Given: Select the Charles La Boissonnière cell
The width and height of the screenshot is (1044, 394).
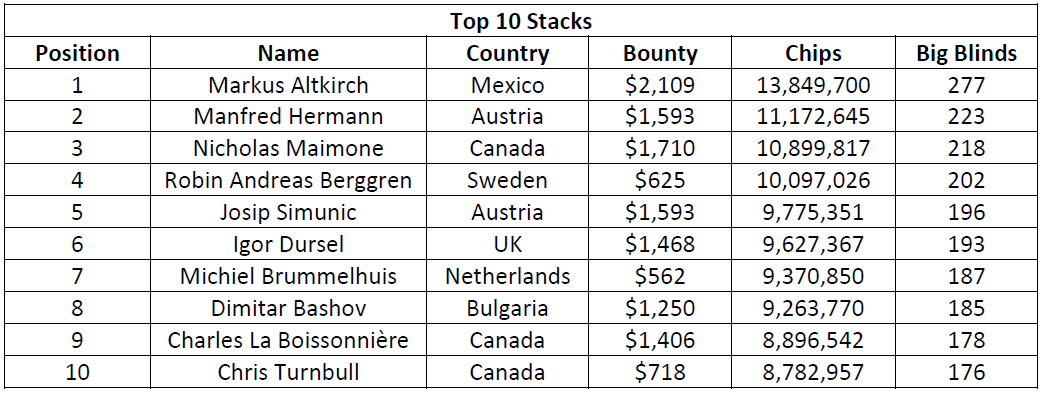Looking at the screenshot, I should [288, 340].
